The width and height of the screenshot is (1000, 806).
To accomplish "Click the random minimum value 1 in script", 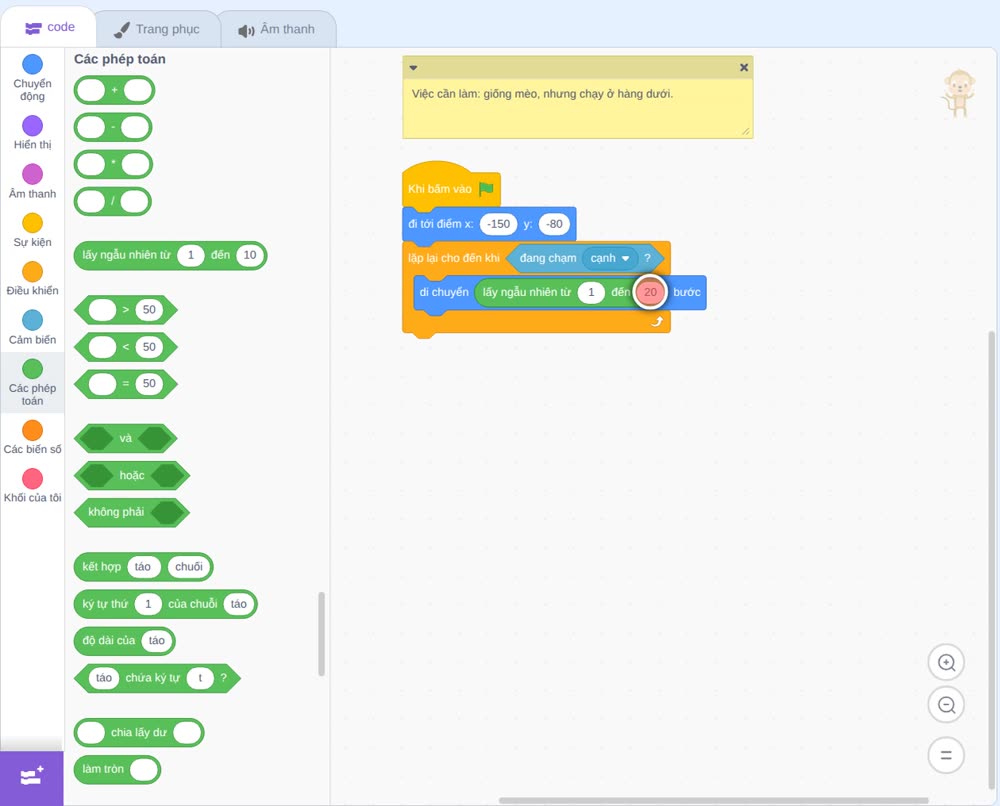I will (x=591, y=292).
